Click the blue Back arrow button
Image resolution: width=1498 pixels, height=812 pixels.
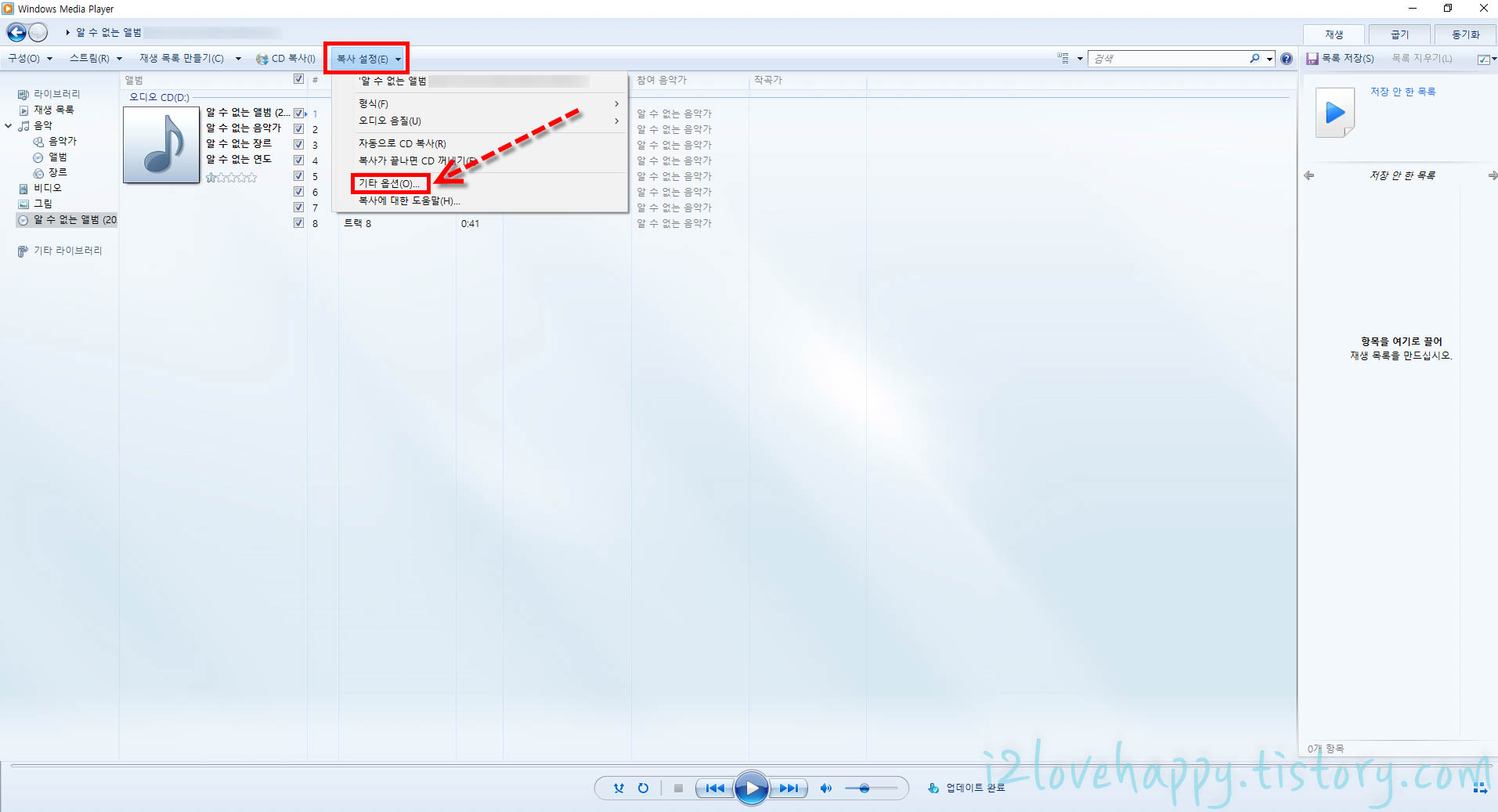[16, 32]
